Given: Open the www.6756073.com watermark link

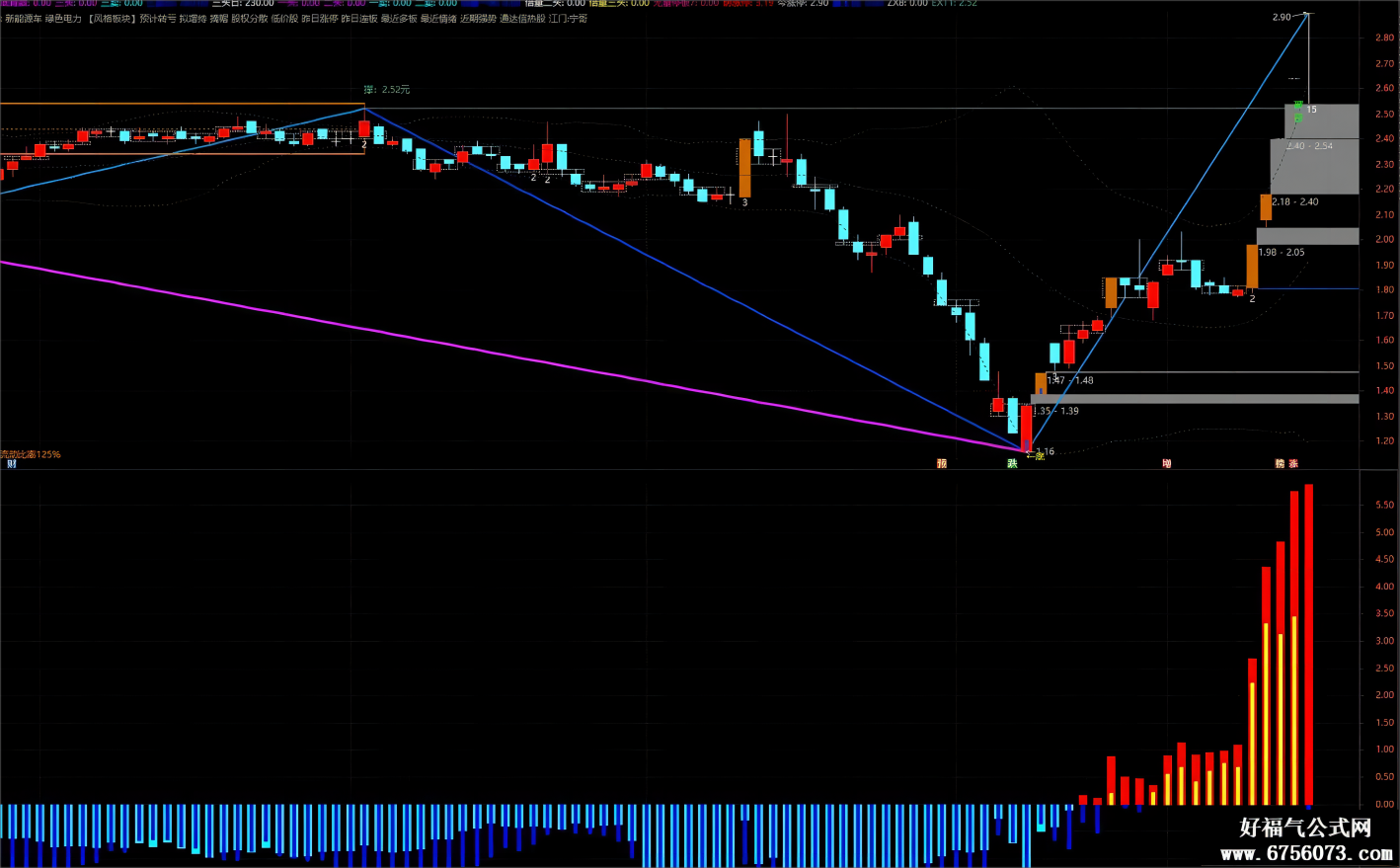Looking at the screenshot, I should click(x=1306, y=853).
